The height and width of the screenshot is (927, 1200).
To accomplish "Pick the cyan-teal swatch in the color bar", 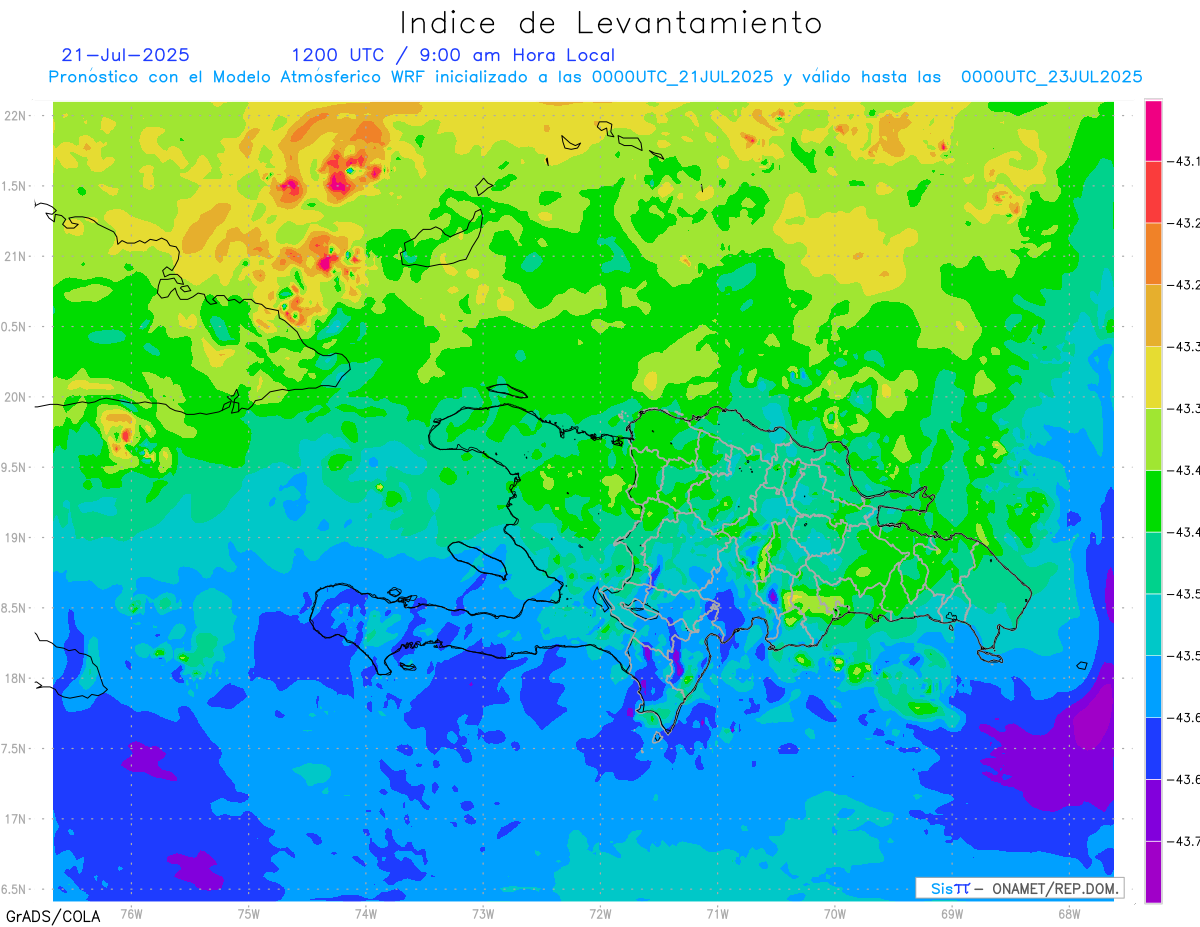I will click(1153, 624).
